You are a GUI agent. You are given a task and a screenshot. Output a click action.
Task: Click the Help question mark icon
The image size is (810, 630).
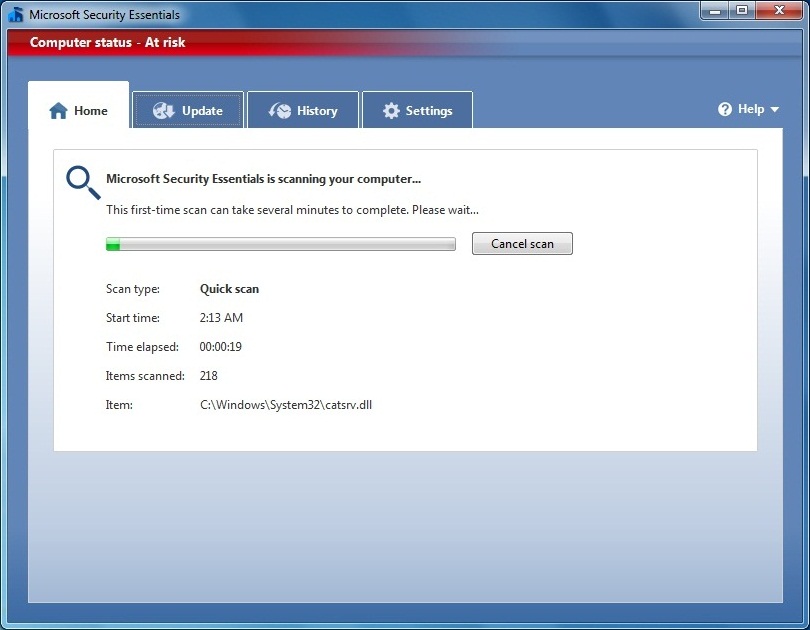point(725,109)
